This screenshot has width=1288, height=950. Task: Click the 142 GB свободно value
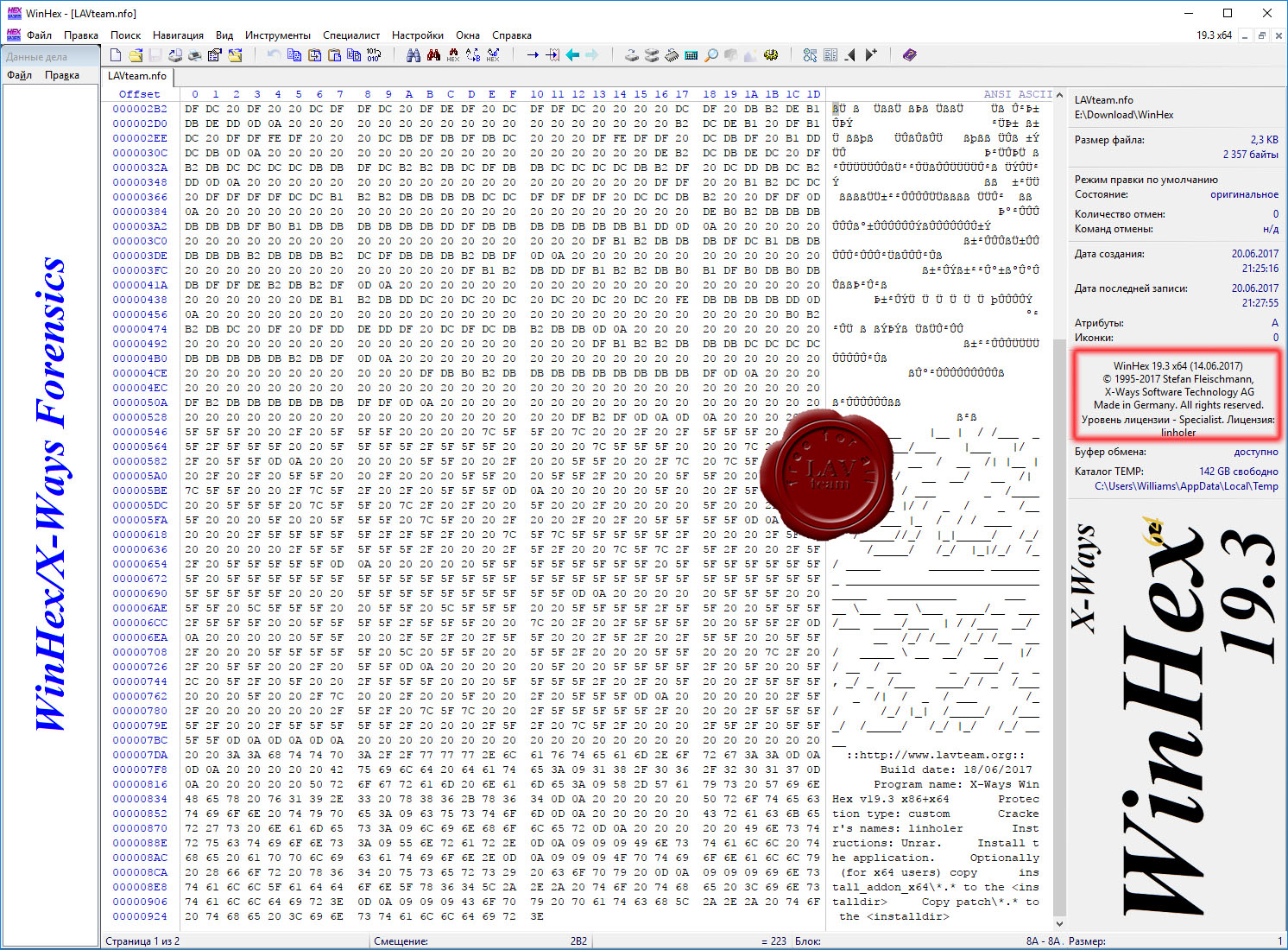pos(1239,472)
